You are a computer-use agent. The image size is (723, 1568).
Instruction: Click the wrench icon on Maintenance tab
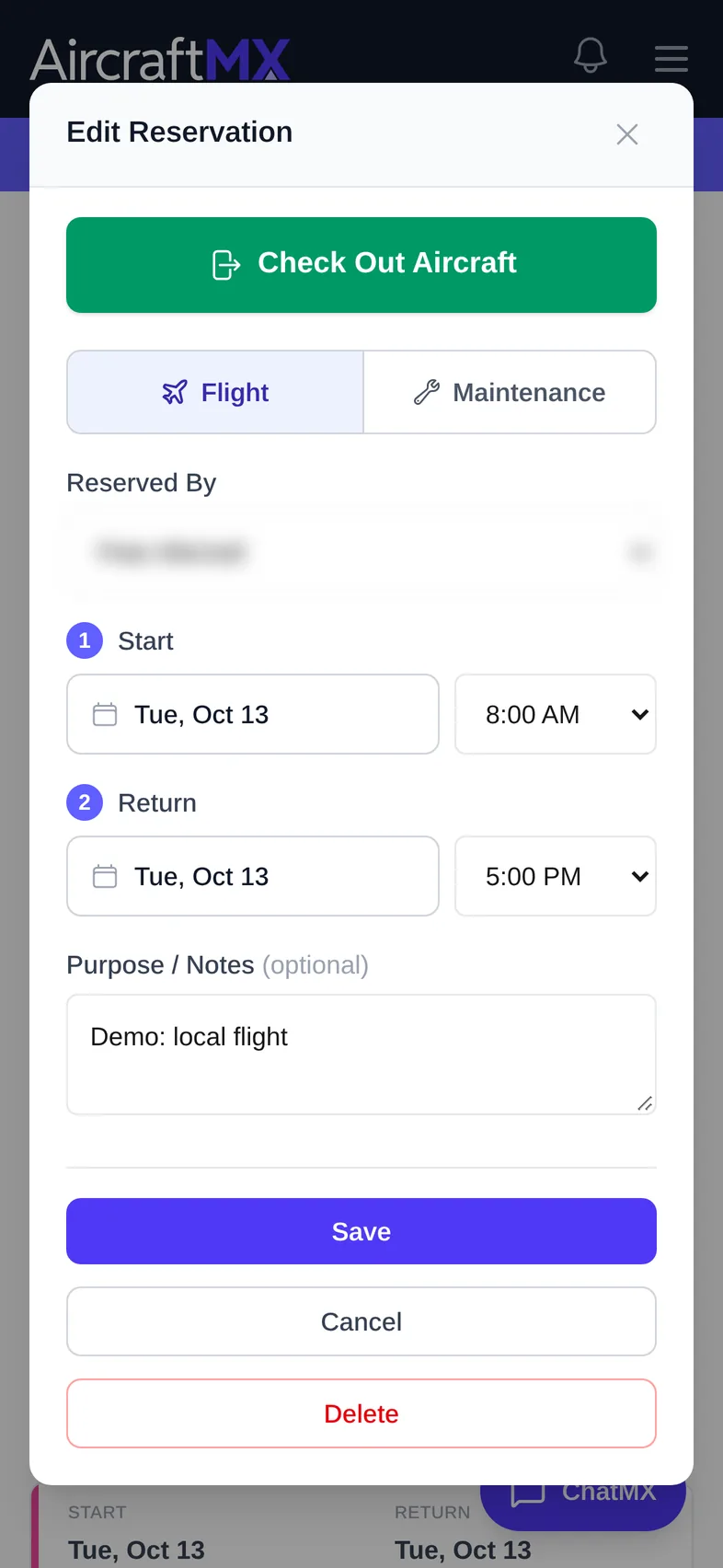tap(427, 392)
